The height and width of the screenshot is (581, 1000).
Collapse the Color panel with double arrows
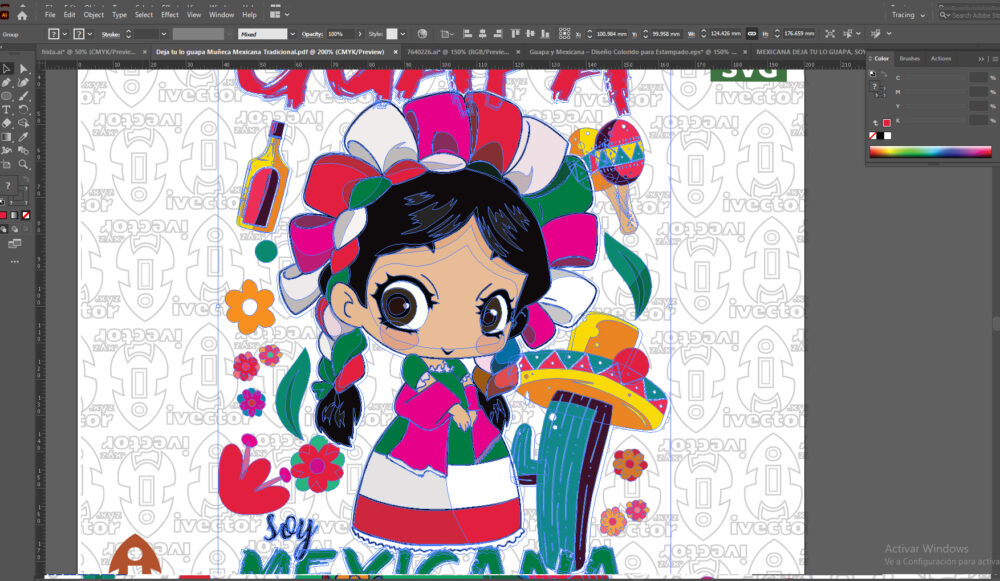pyautogui.click(x=981, y=59)
